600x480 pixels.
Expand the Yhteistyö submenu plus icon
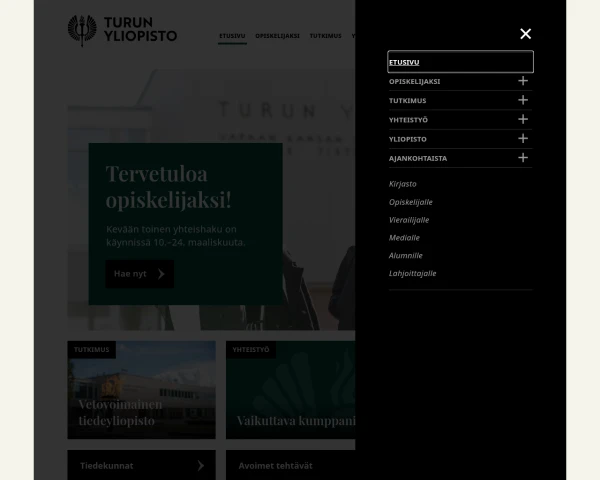[522, 119]
